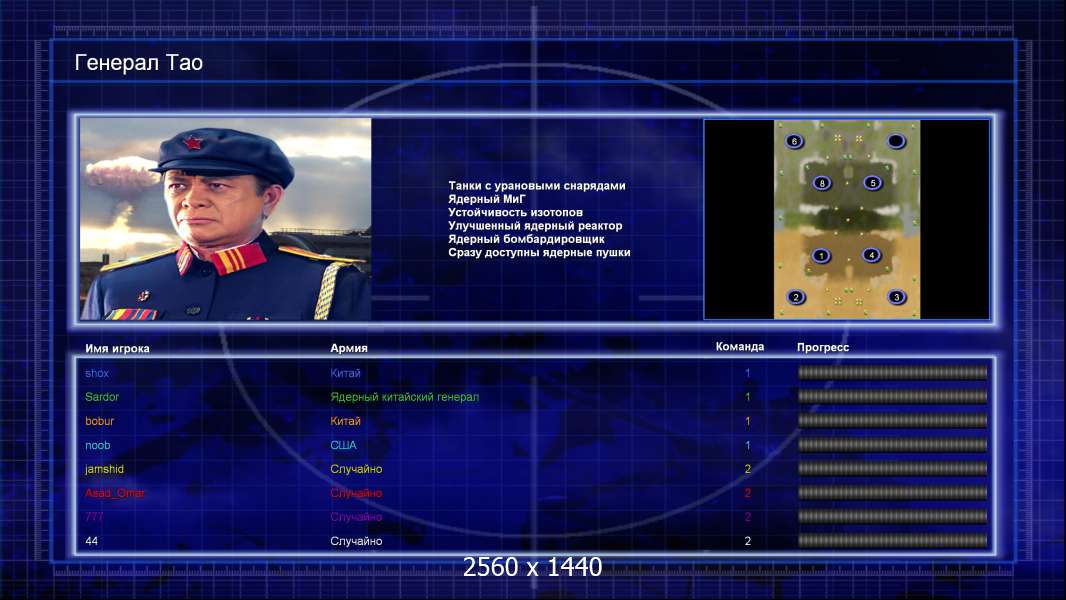Screen dimensions: 1066x600
Task: Select player name 'bobur'
Action: [x=99, y=421]
